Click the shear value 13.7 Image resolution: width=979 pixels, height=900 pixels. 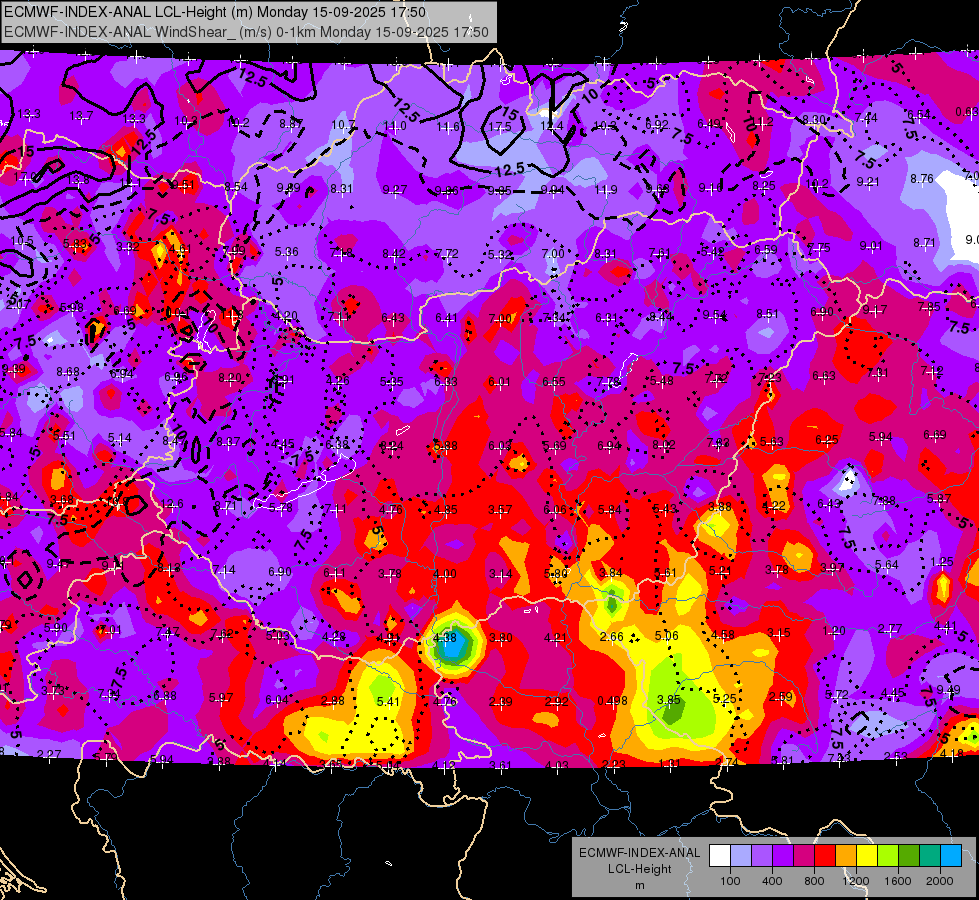click(x=81, y=116)
